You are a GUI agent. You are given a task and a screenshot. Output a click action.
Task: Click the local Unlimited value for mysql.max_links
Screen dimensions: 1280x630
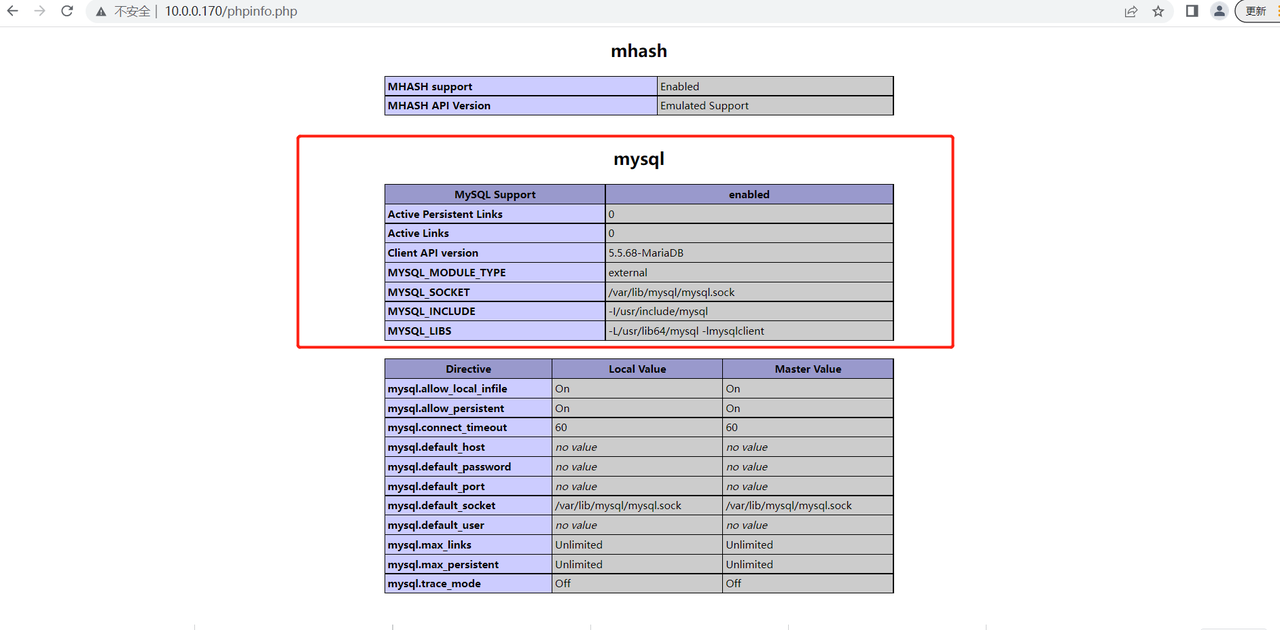point(579,545)
